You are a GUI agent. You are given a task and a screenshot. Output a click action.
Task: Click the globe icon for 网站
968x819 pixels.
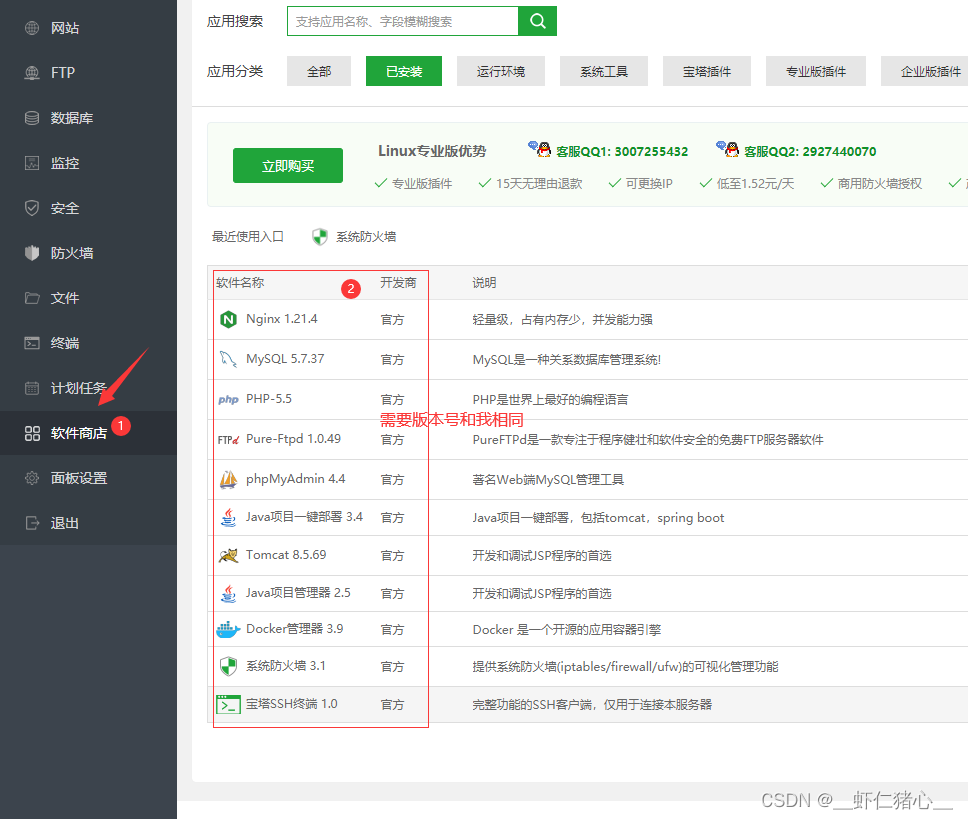(32, 28)
